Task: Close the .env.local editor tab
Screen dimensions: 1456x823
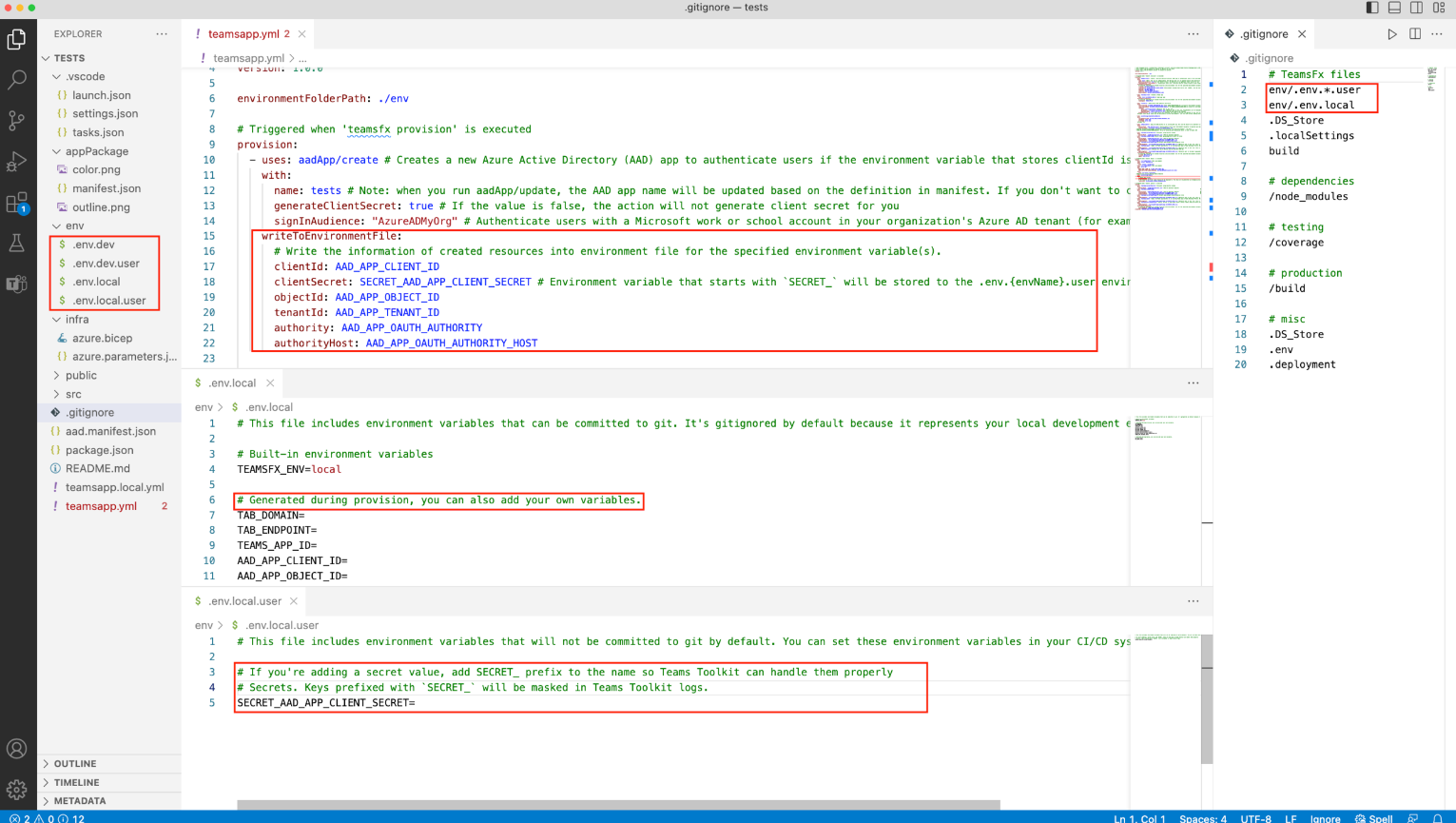Action: (270, 383)
